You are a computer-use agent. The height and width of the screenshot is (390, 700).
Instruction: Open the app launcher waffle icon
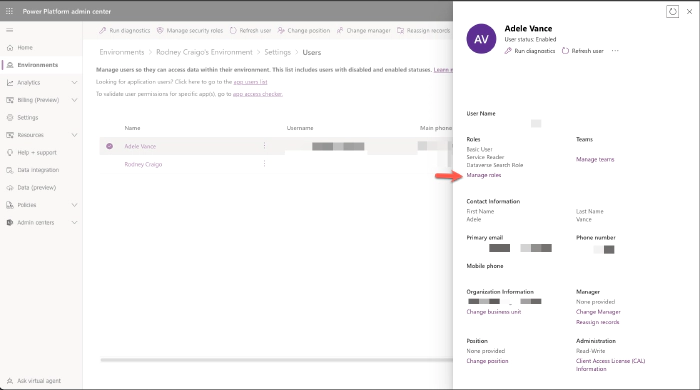click(x=9, y=11)
